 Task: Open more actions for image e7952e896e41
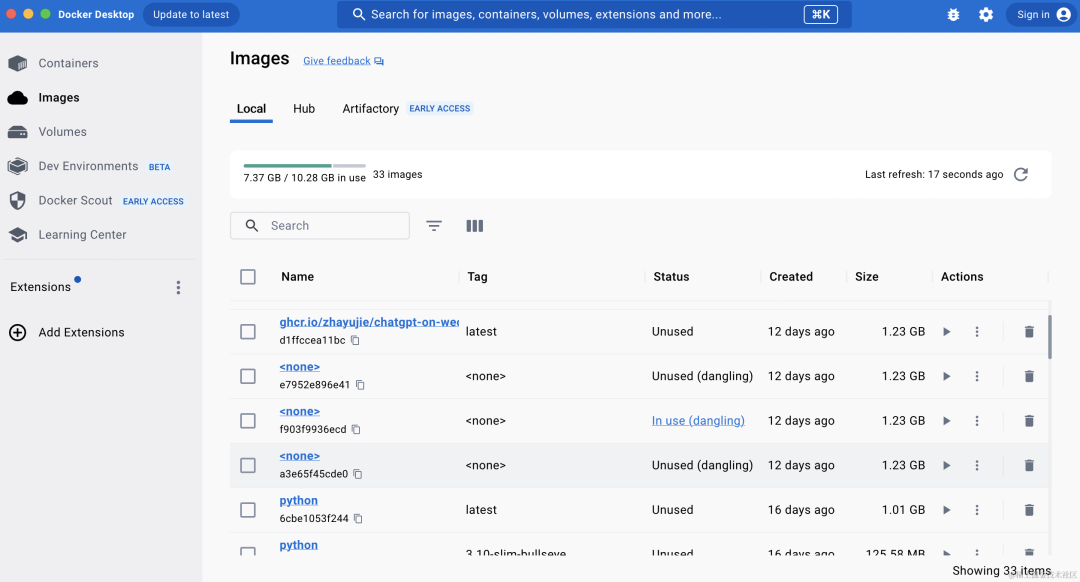(x=977, y=377)
